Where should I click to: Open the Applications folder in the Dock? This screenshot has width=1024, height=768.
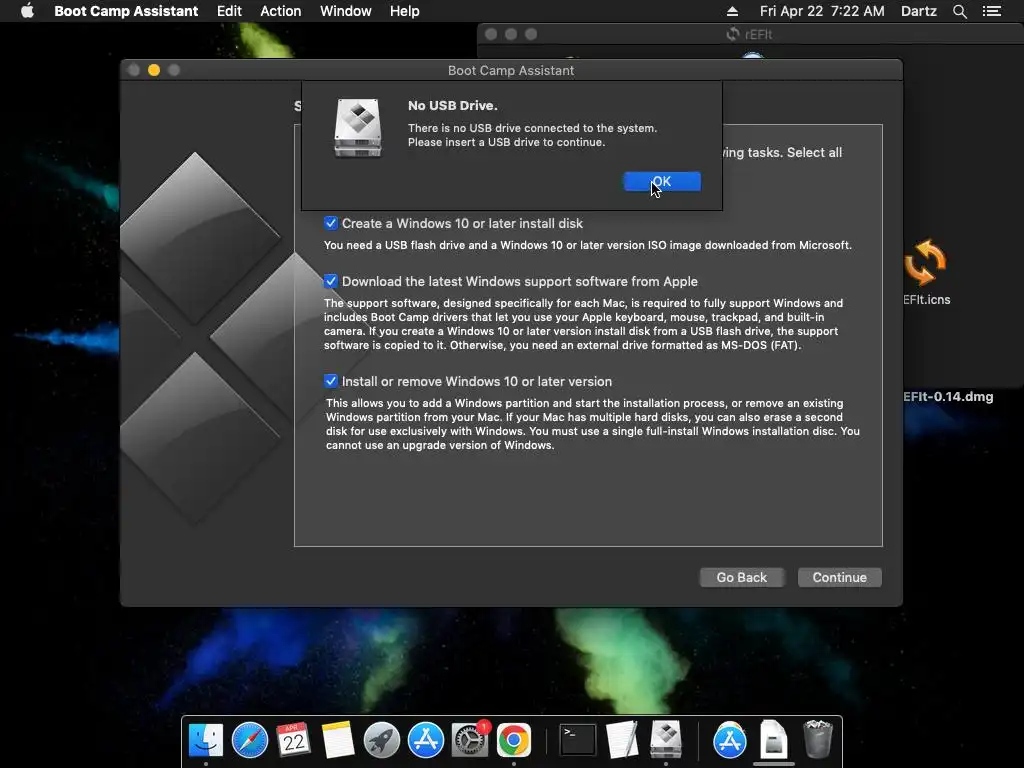[x=729, y=741]
